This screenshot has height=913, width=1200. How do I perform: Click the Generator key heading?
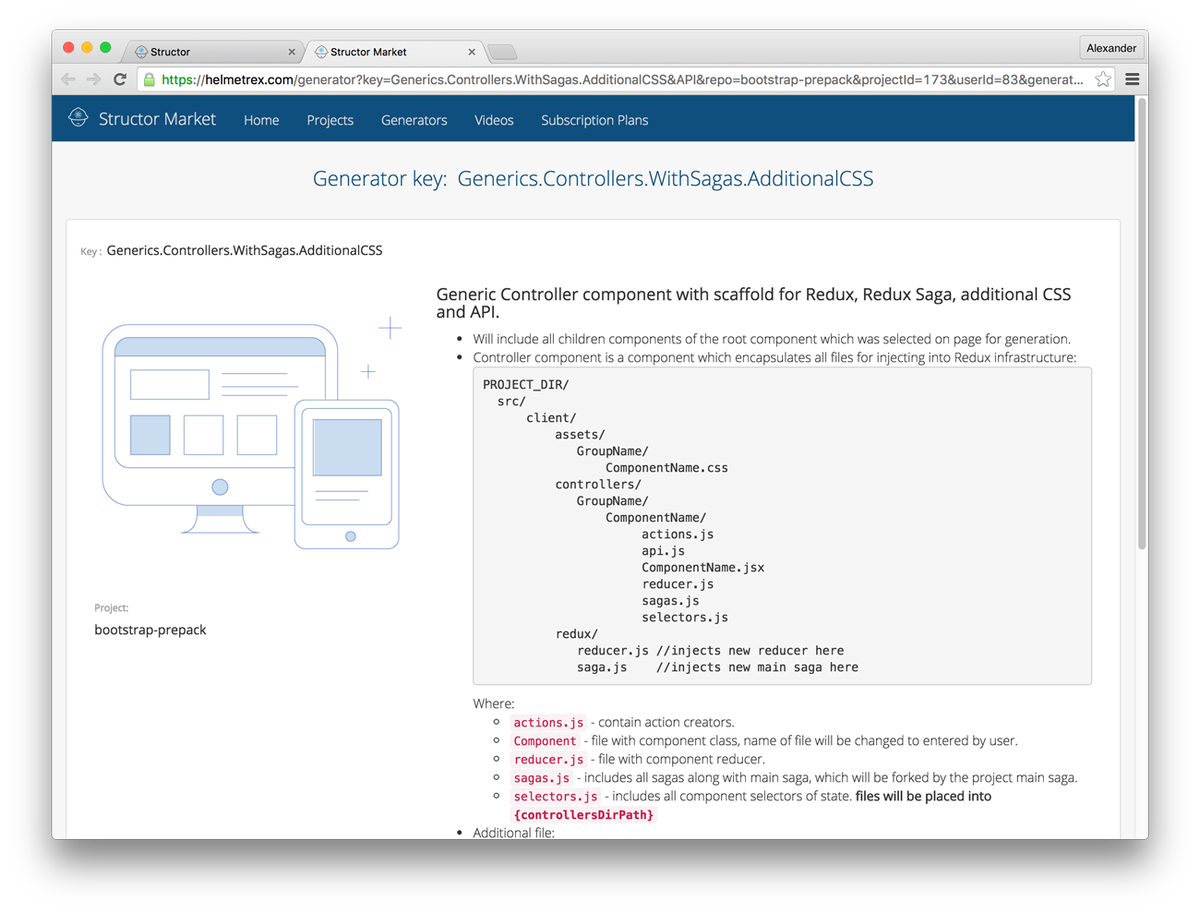(593, 179)
